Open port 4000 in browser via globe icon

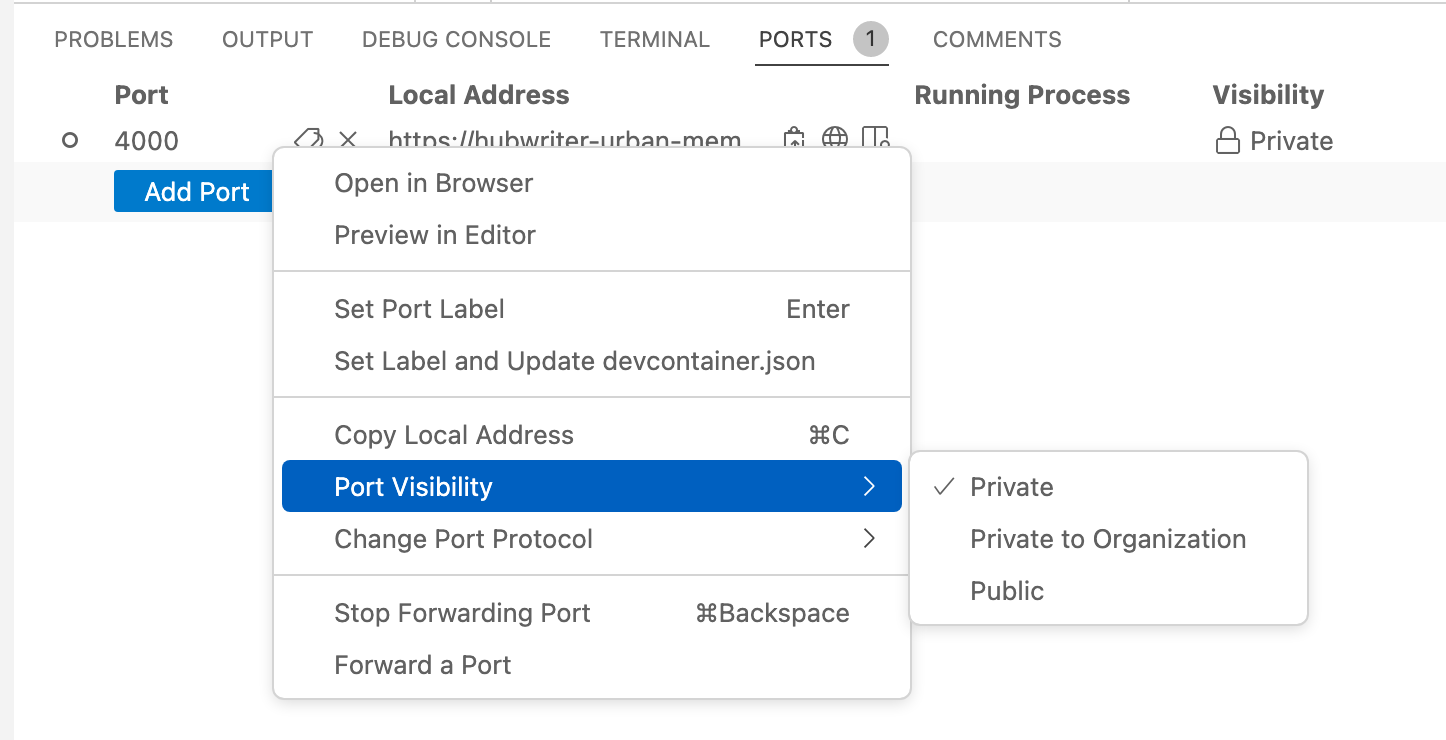click(835, 138)
